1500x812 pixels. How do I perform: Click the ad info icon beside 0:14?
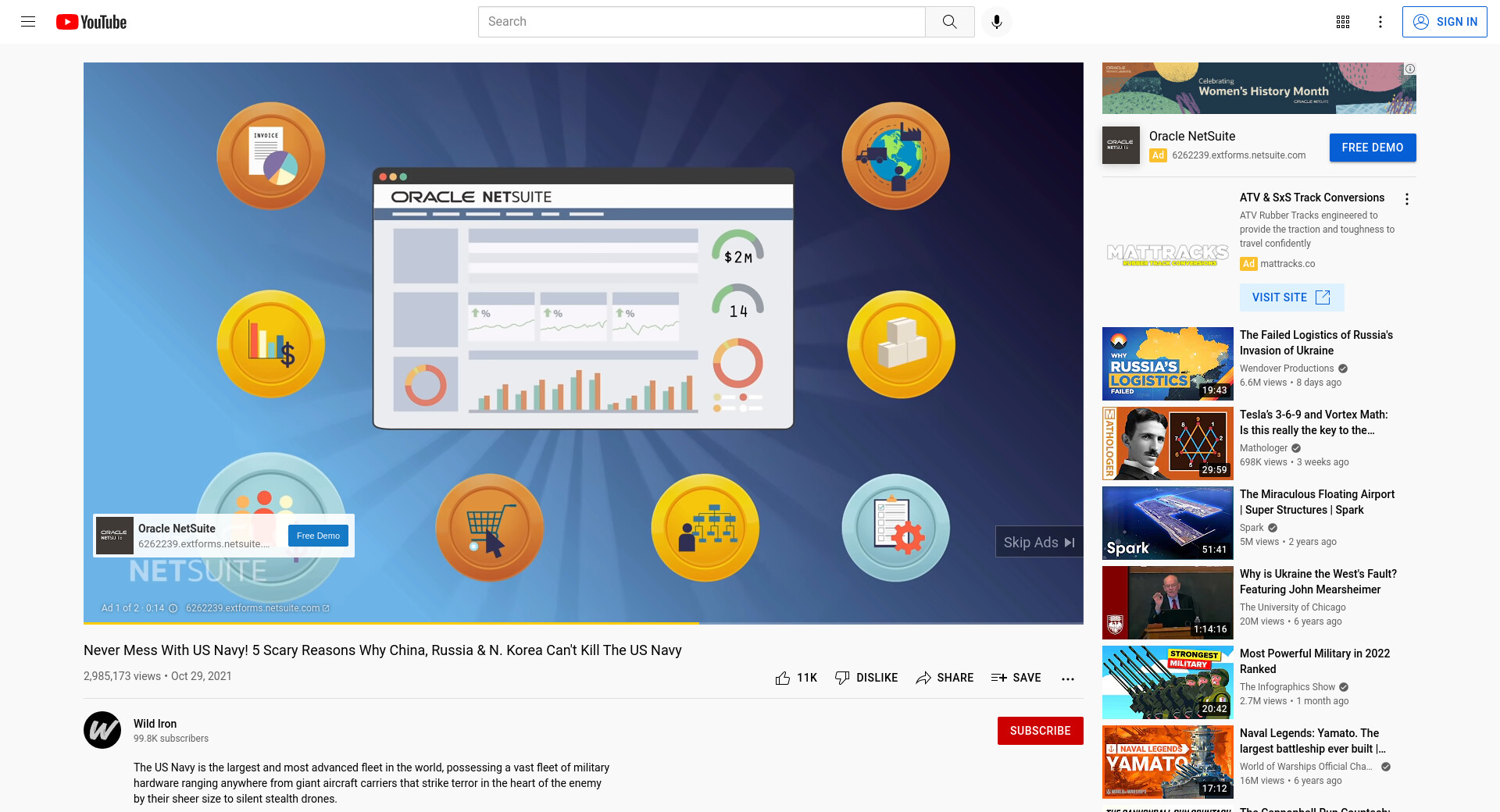click(x=173, y=608)
